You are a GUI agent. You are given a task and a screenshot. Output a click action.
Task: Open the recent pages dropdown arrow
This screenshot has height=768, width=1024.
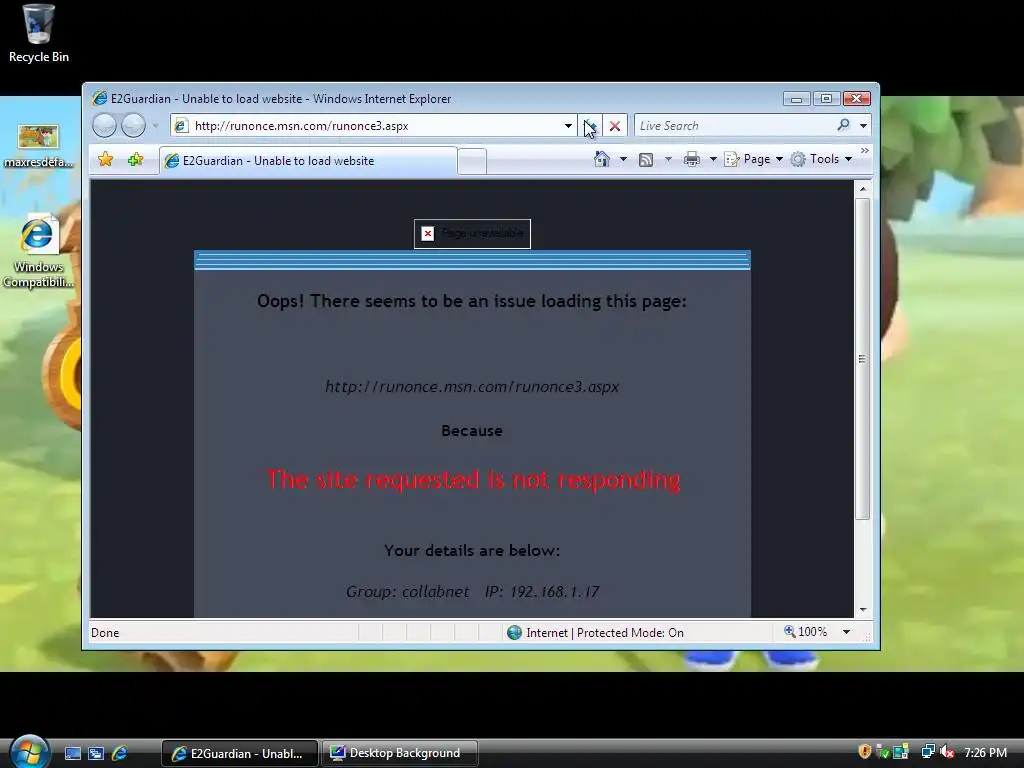click(x=155, y=125)
